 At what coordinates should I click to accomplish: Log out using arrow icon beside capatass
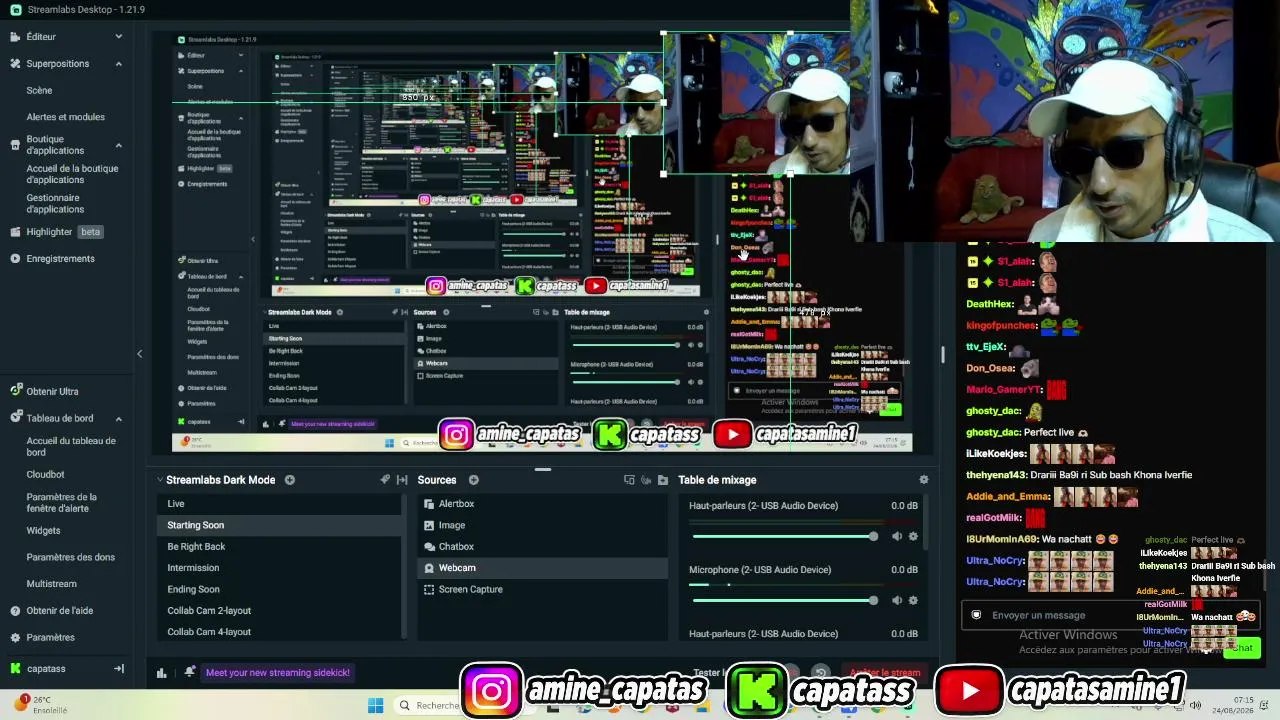pos(119,669)
